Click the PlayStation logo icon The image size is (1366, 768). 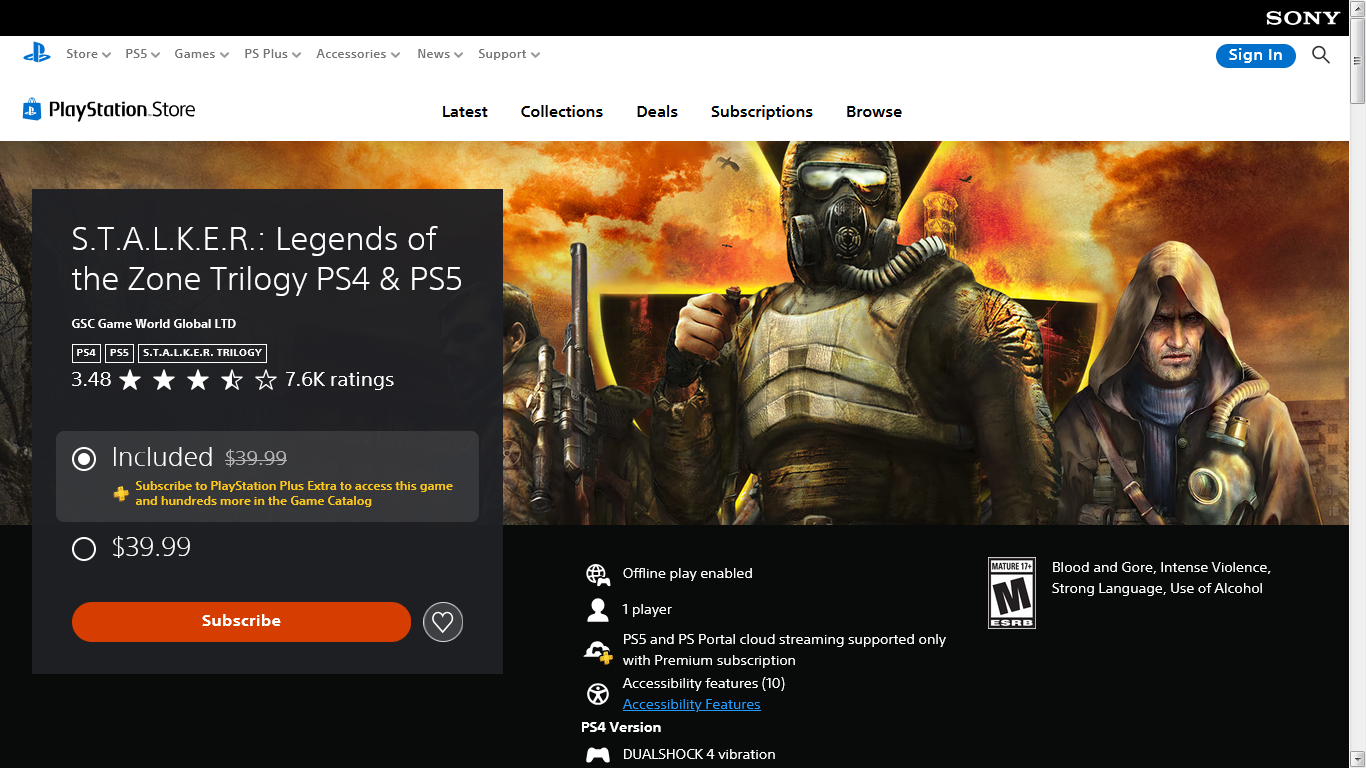(37, 54)
